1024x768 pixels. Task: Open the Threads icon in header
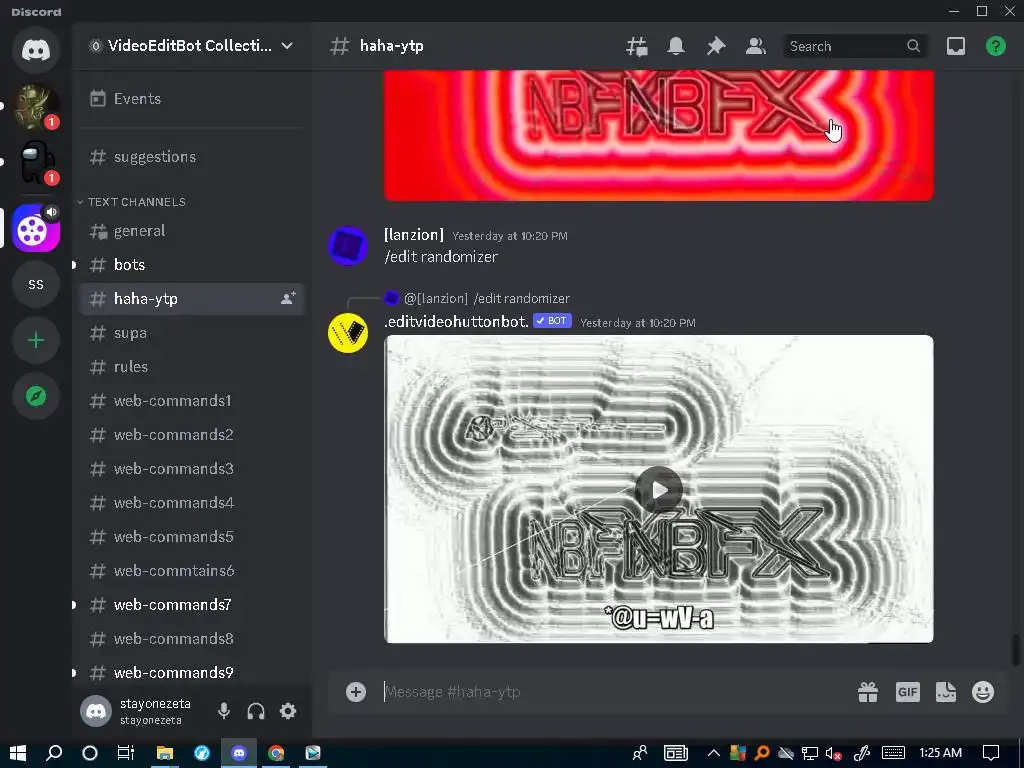click(637, 46)
